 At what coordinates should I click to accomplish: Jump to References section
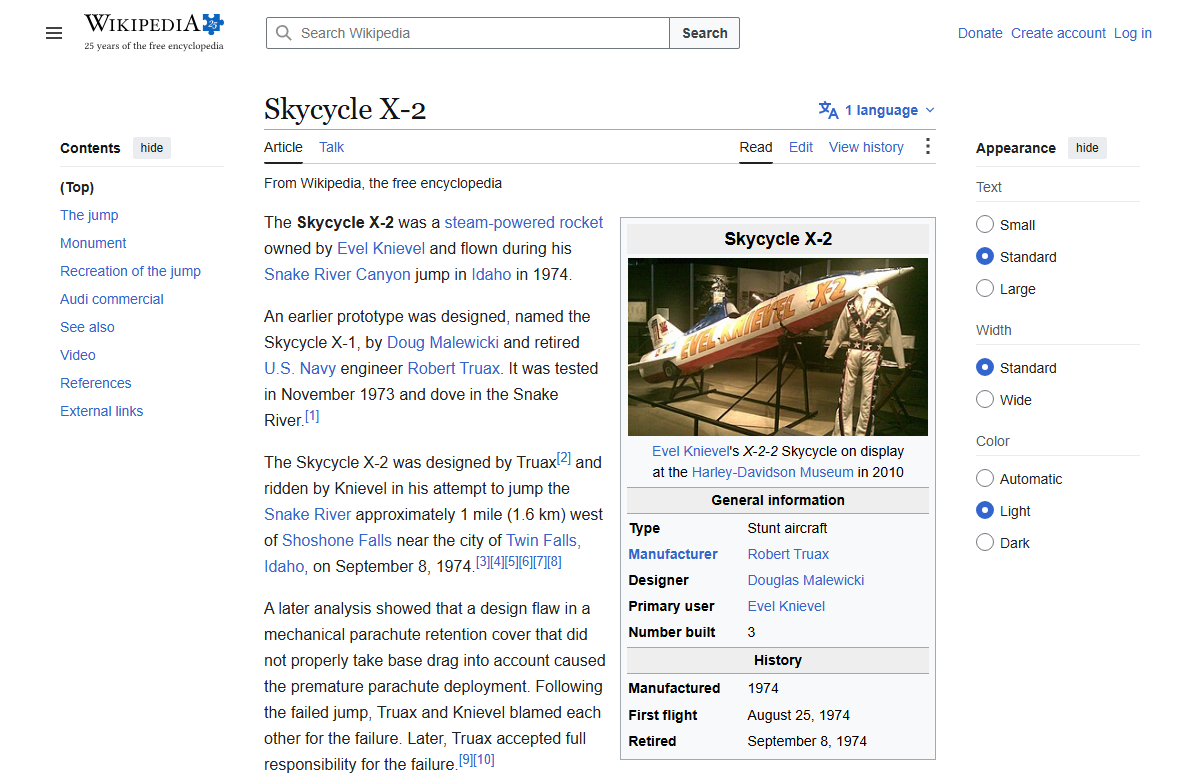(96, 383)
